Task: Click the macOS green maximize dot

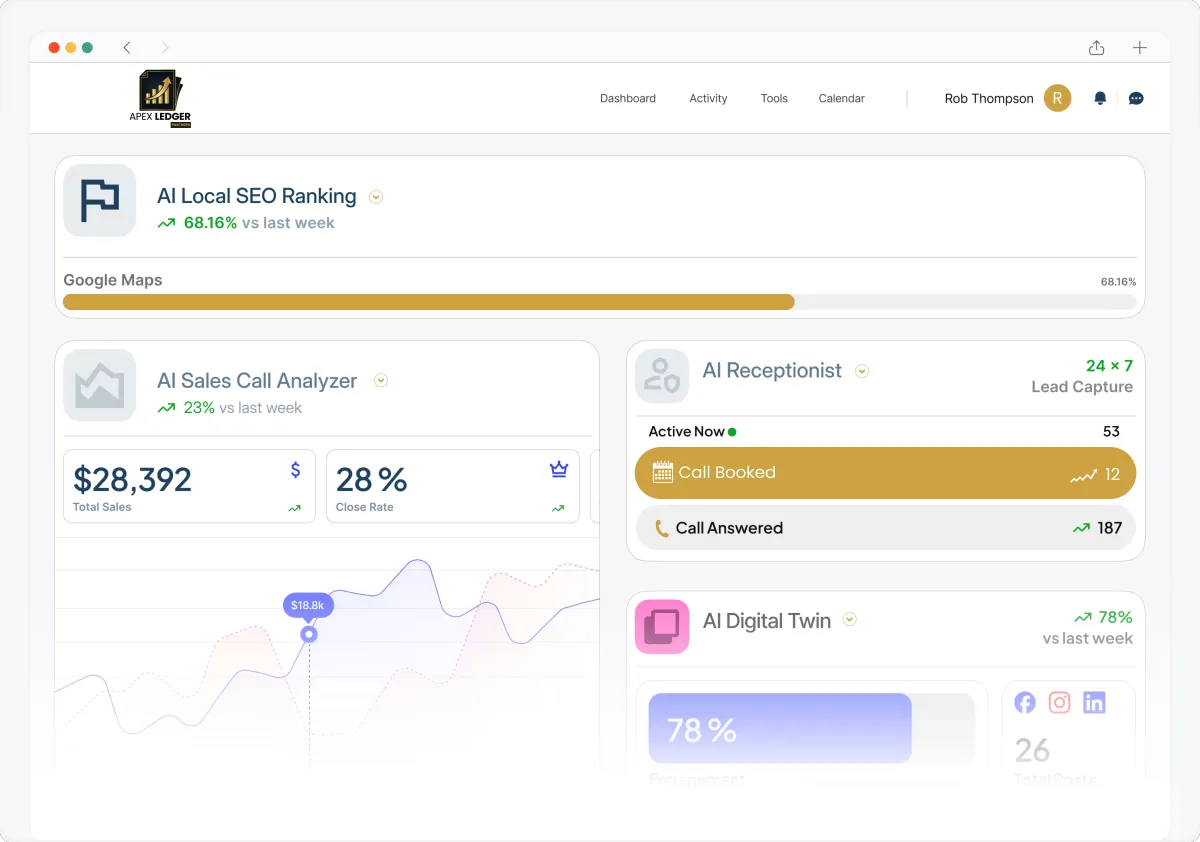Action: click(x=87, y=47)
